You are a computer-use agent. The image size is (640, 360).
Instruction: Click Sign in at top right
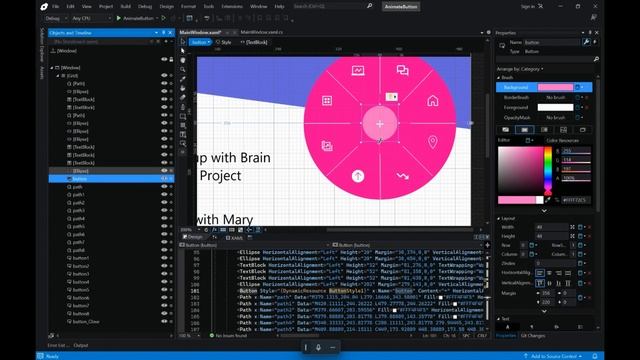[x=527, y=7]
